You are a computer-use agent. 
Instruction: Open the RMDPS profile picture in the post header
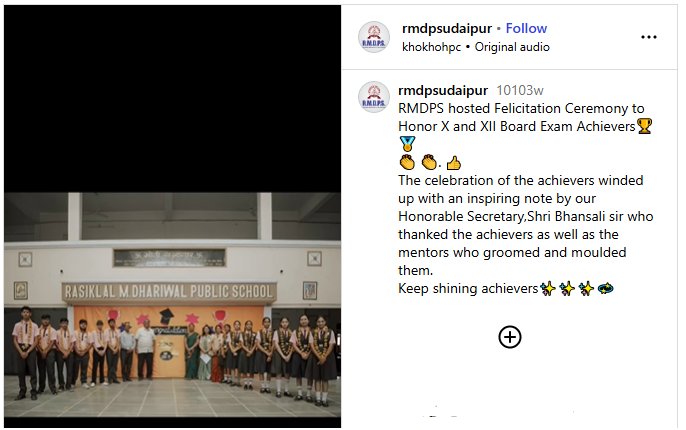coord(374,37)
